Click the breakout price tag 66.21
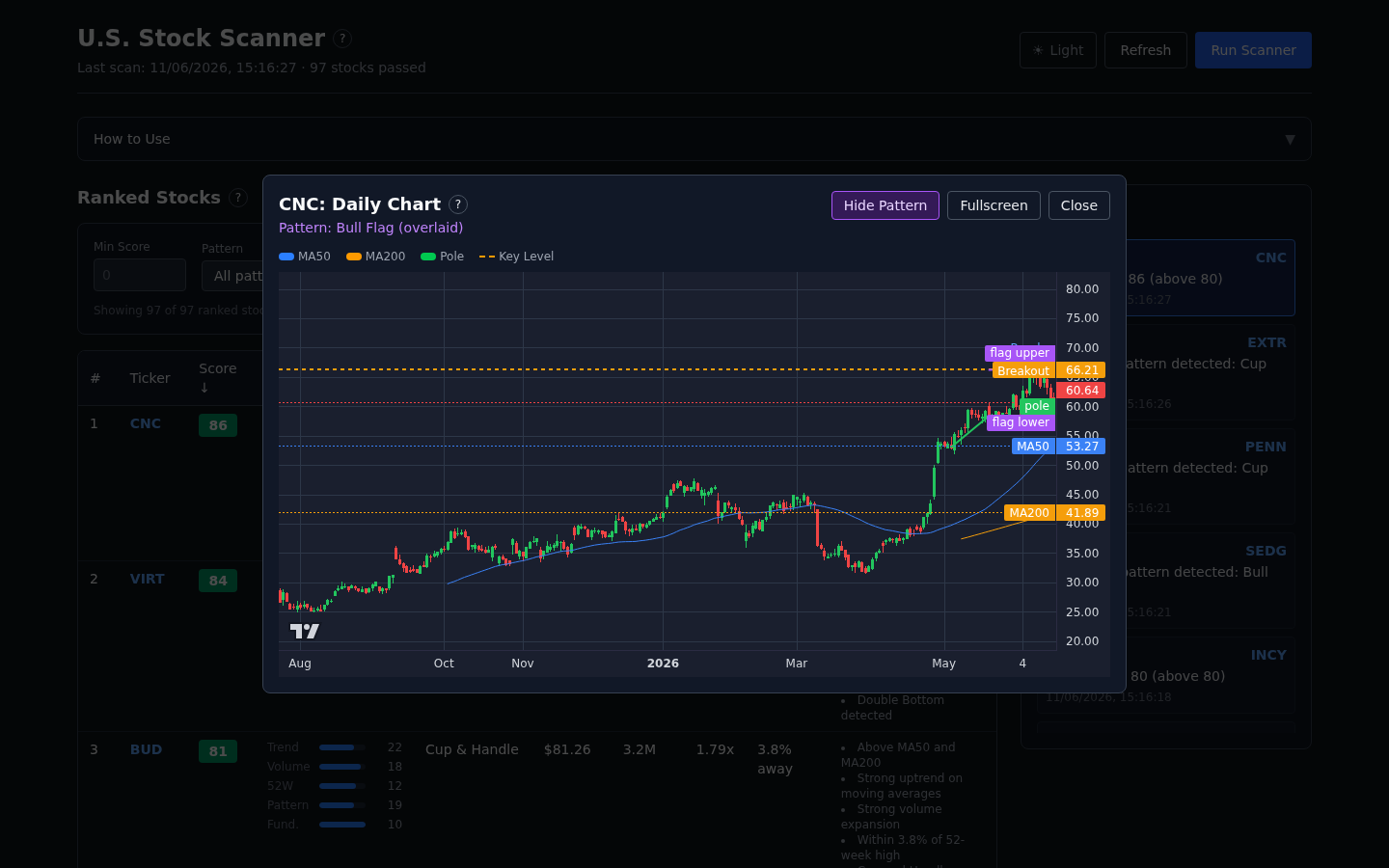Viewport: 1389px width, 868px height. tap(1081, 370)
